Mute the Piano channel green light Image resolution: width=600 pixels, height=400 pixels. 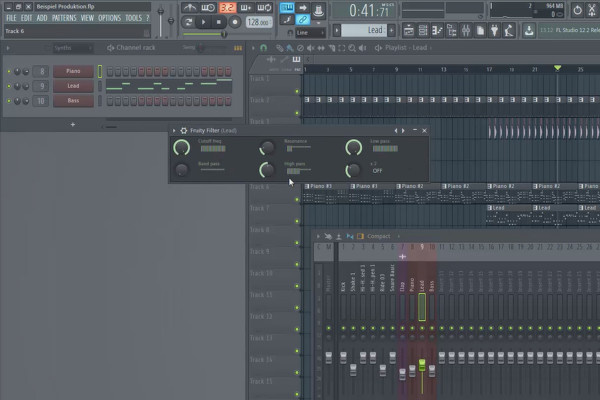point(9,71)
